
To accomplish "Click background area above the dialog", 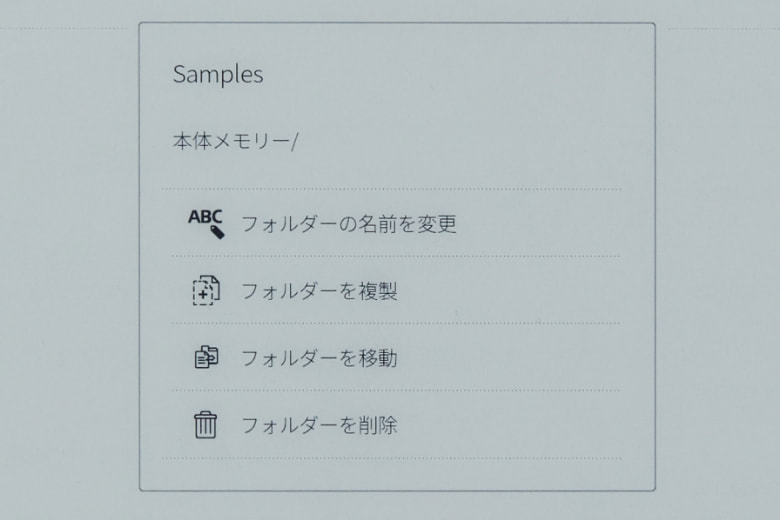I will point(400,10).
